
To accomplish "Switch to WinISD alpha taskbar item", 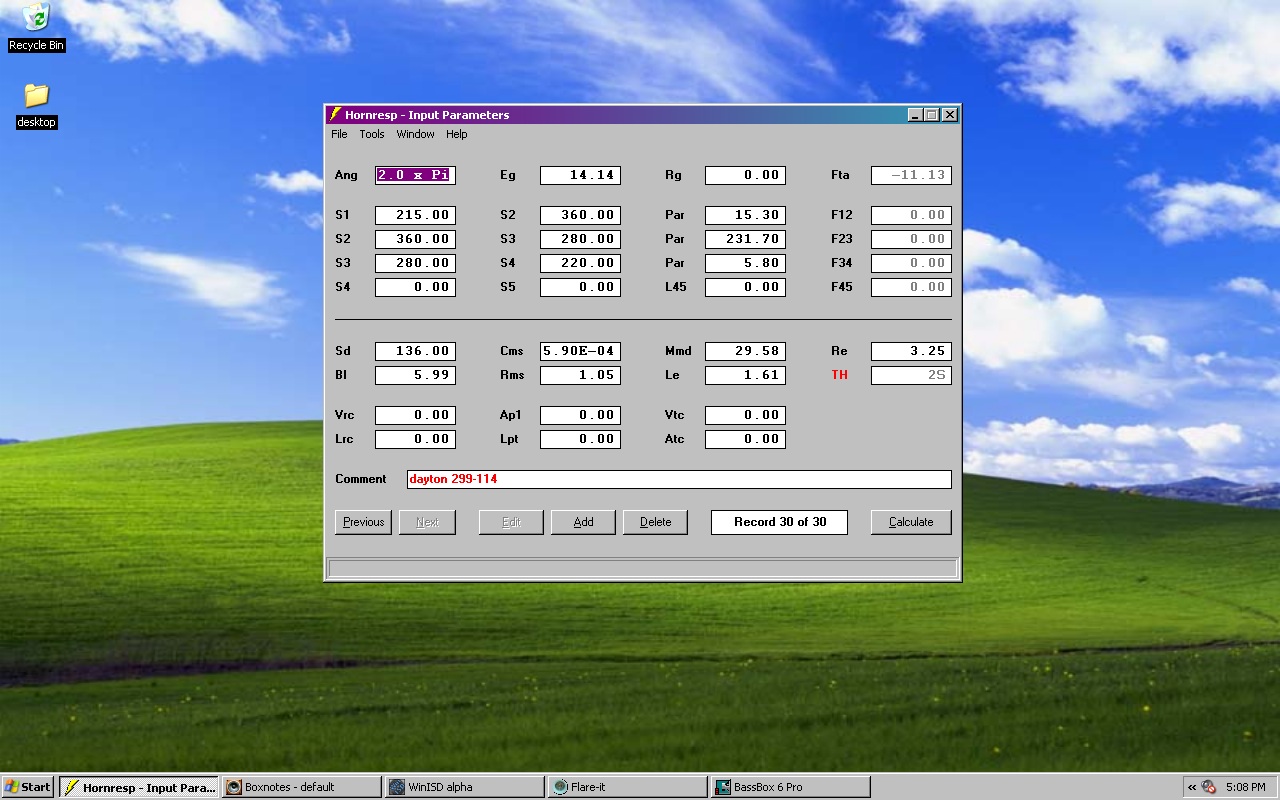I will [x=464, y=787].
